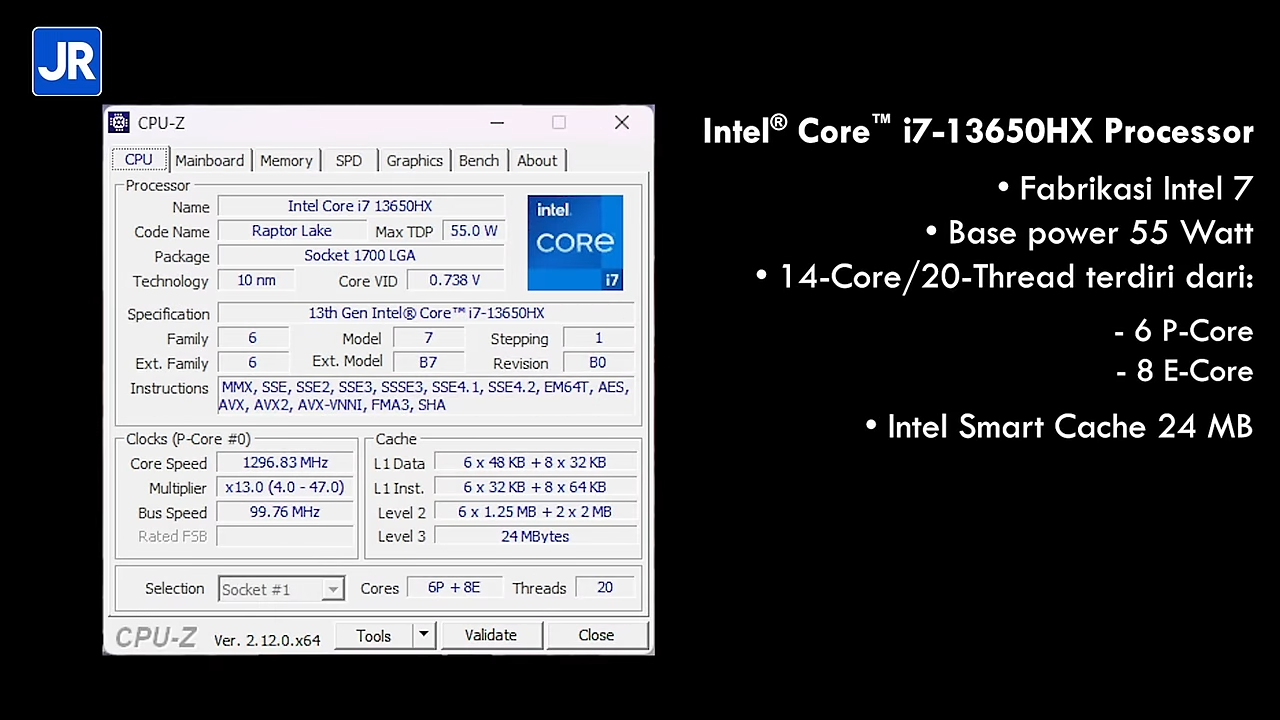The width and height of the screenshot is (1280, 720).
Task: Click the CPU-Z app icon in title bar
Action: pyautogui.click(x=119, y=123)
